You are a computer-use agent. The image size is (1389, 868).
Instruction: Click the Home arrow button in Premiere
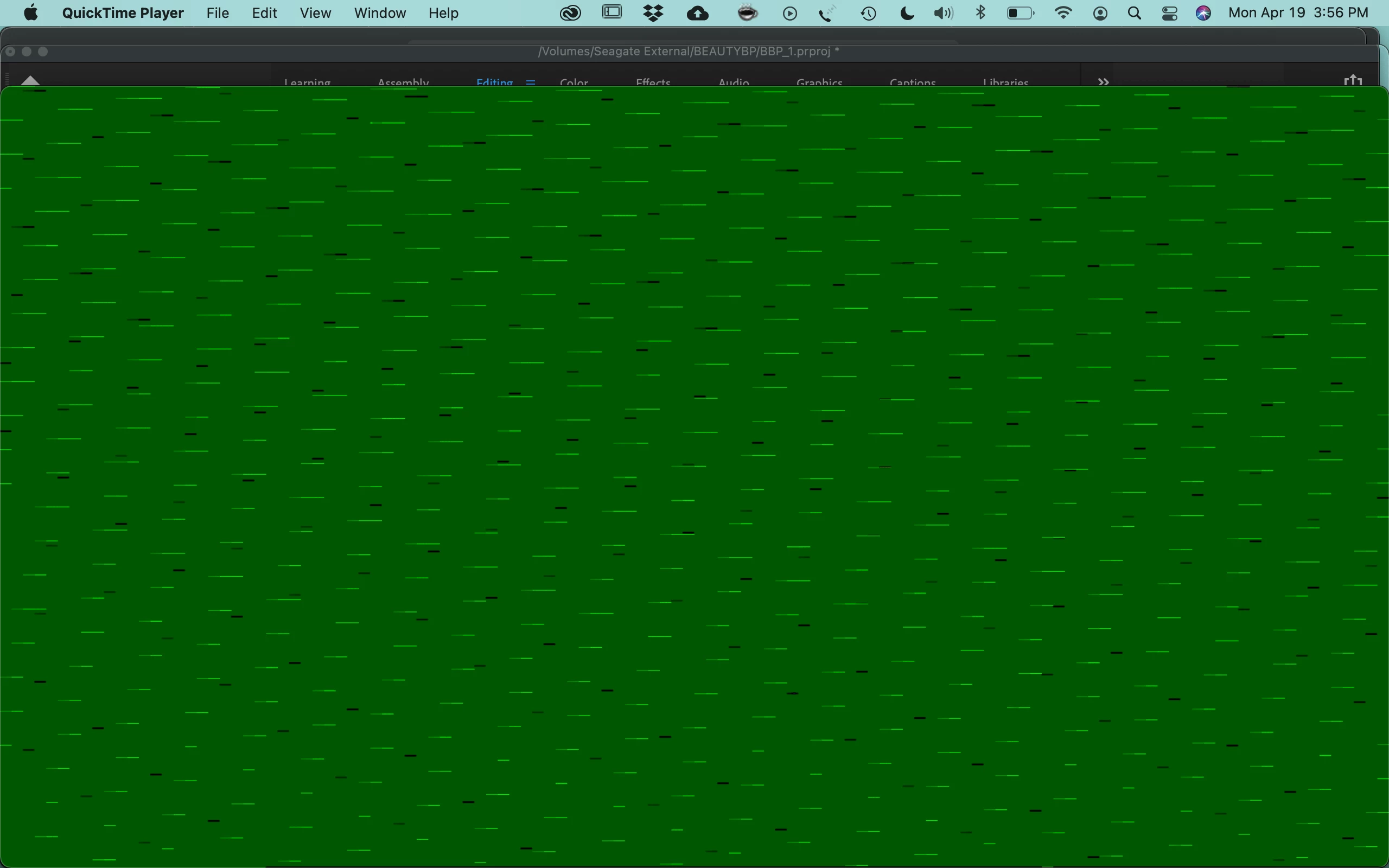(x=30, y=80)
